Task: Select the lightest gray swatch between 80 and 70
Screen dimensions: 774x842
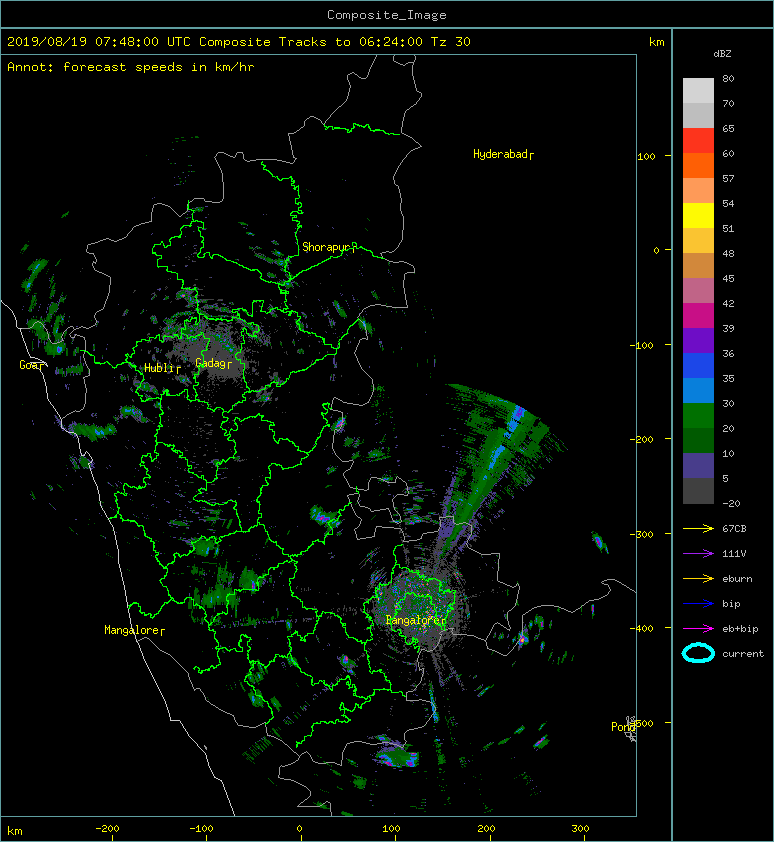Action: (x=698, y=91)
